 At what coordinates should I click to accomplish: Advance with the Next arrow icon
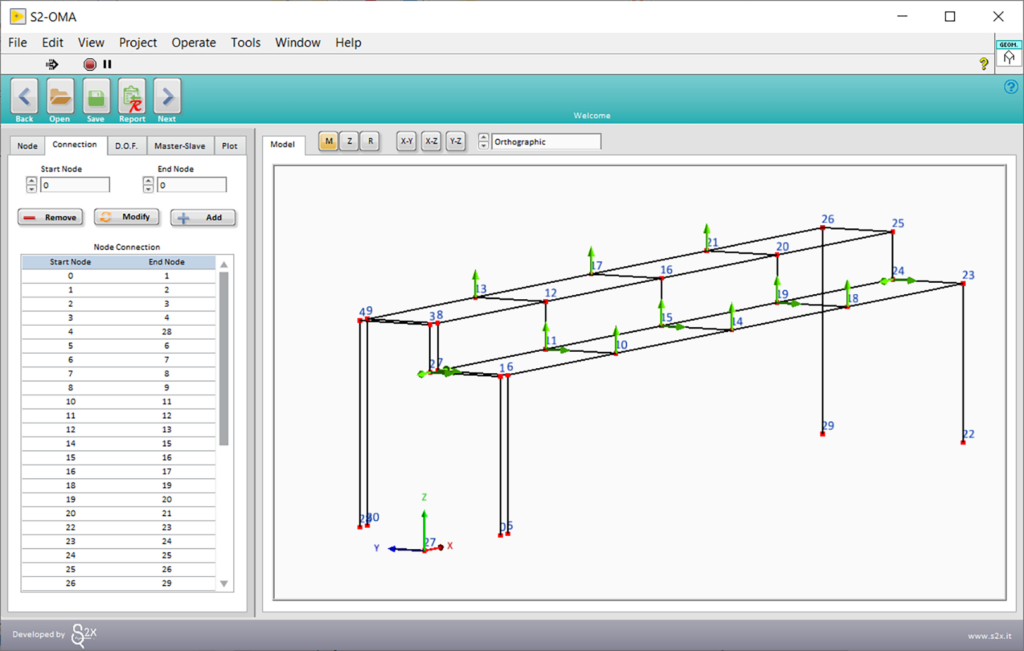[166, 97]
